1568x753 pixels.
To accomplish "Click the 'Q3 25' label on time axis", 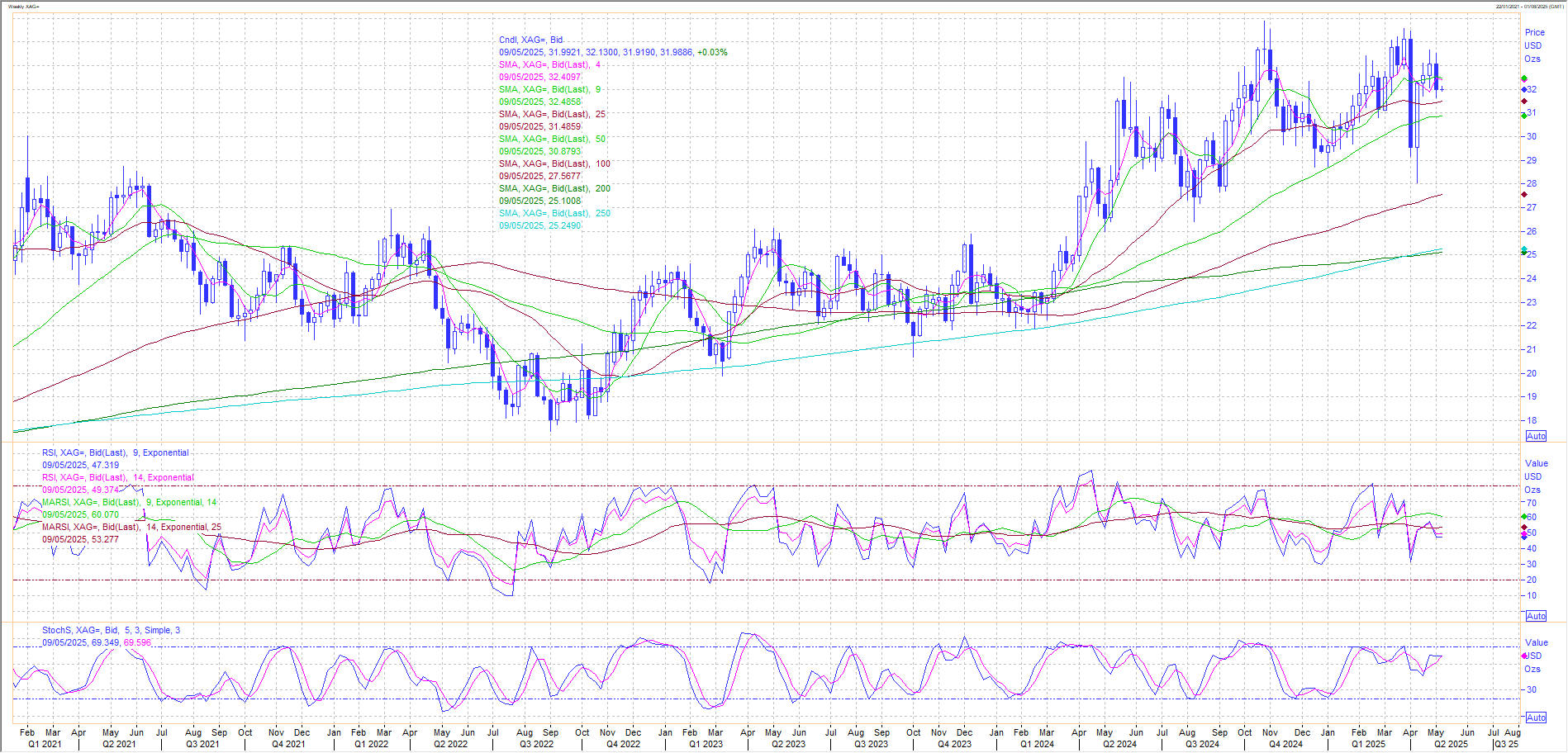I will click(1506, 744).
